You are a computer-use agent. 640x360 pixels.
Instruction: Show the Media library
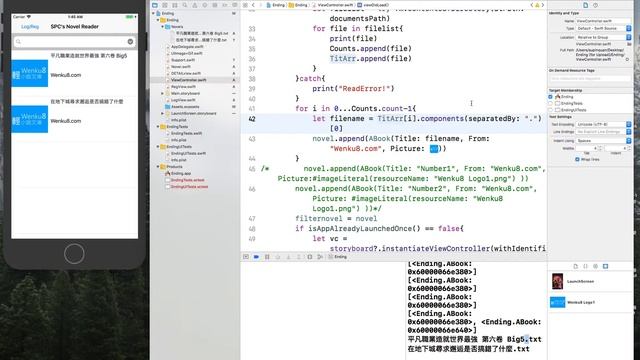[605, 266]
